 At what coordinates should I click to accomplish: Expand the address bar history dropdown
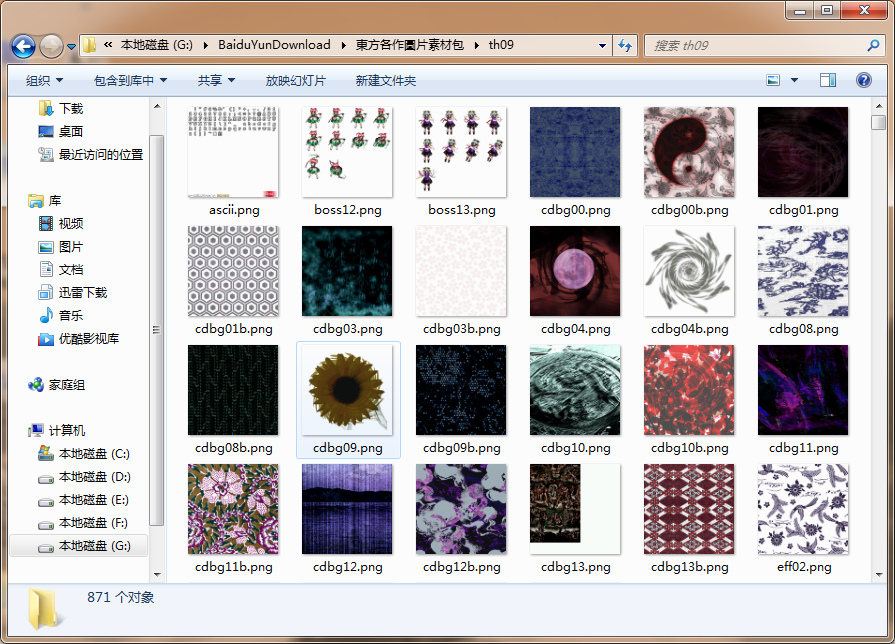click(602, 45)
